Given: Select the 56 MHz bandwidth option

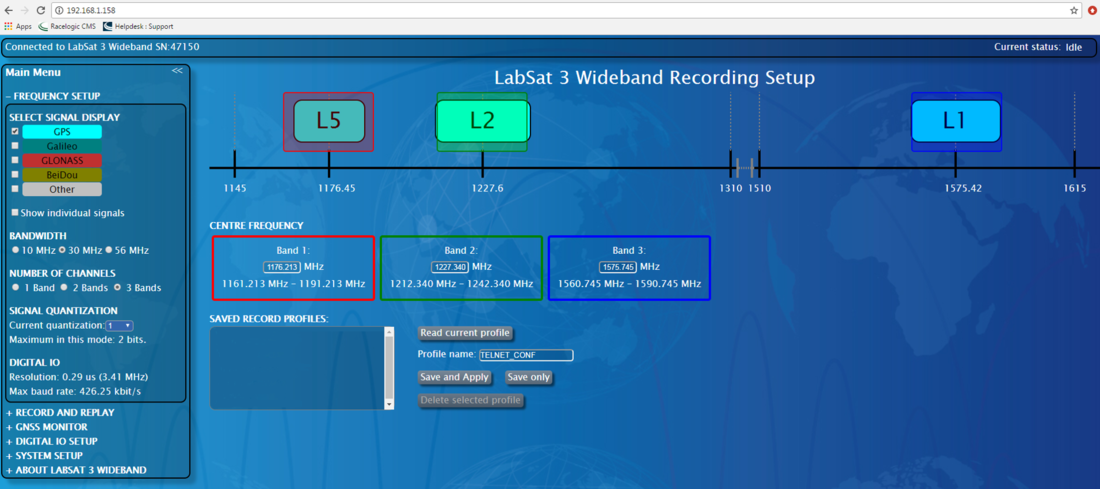Looking at the screenshot, I should (x=109, y=250).
